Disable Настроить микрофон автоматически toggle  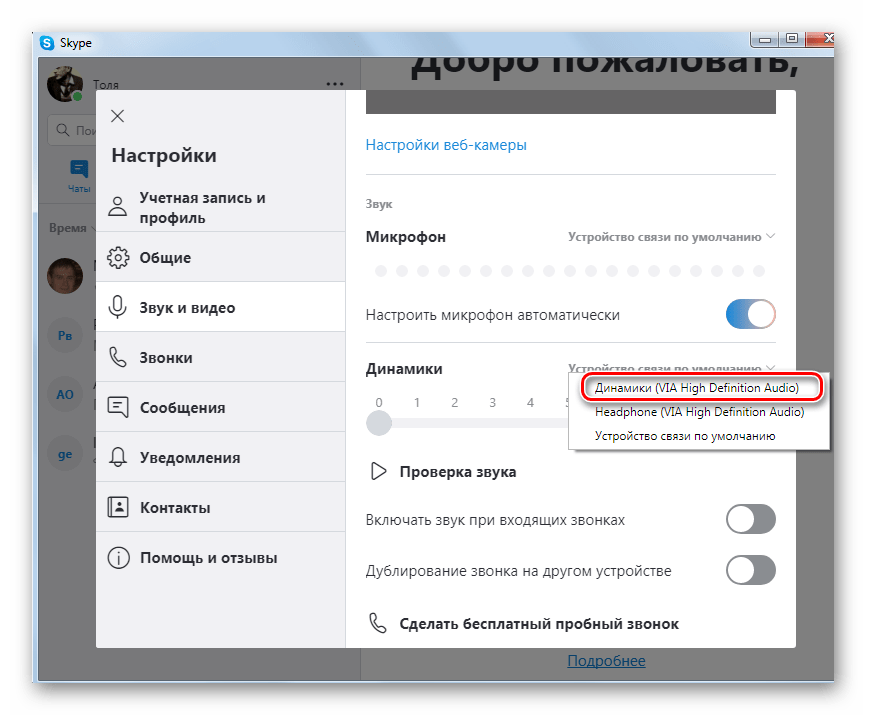751,314
